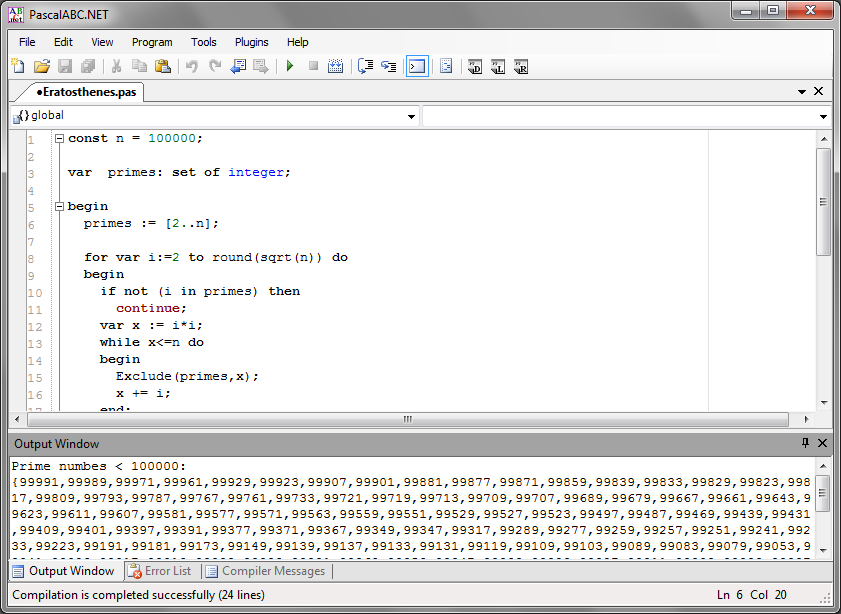841x614 pixels.
Task: Open the empty members dropdown on the right
Action: tap(823, 117)
